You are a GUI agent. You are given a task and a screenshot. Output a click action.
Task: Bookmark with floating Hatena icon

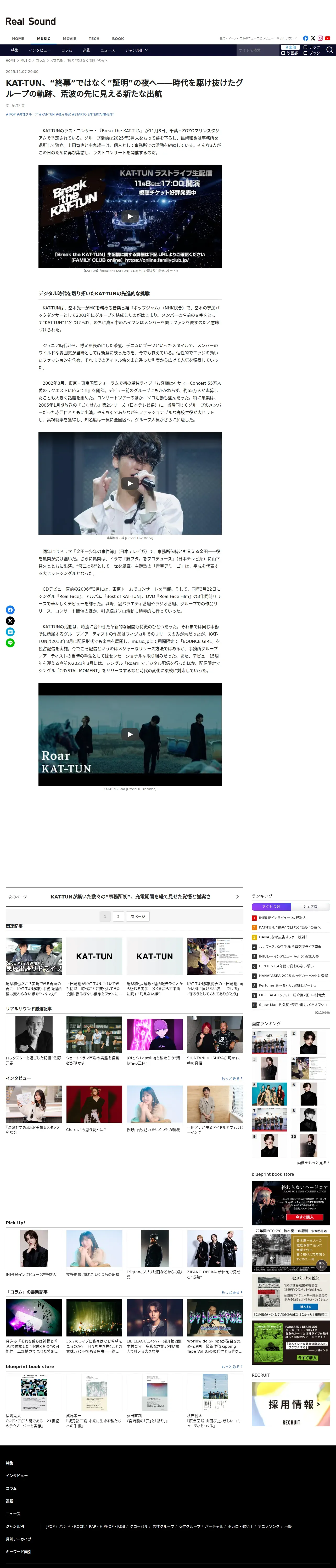[x=10, y=632]
